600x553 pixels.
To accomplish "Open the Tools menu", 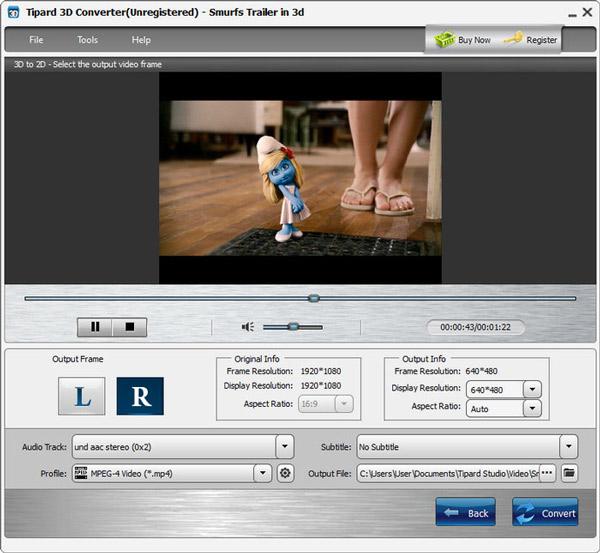I will point(87,40).
